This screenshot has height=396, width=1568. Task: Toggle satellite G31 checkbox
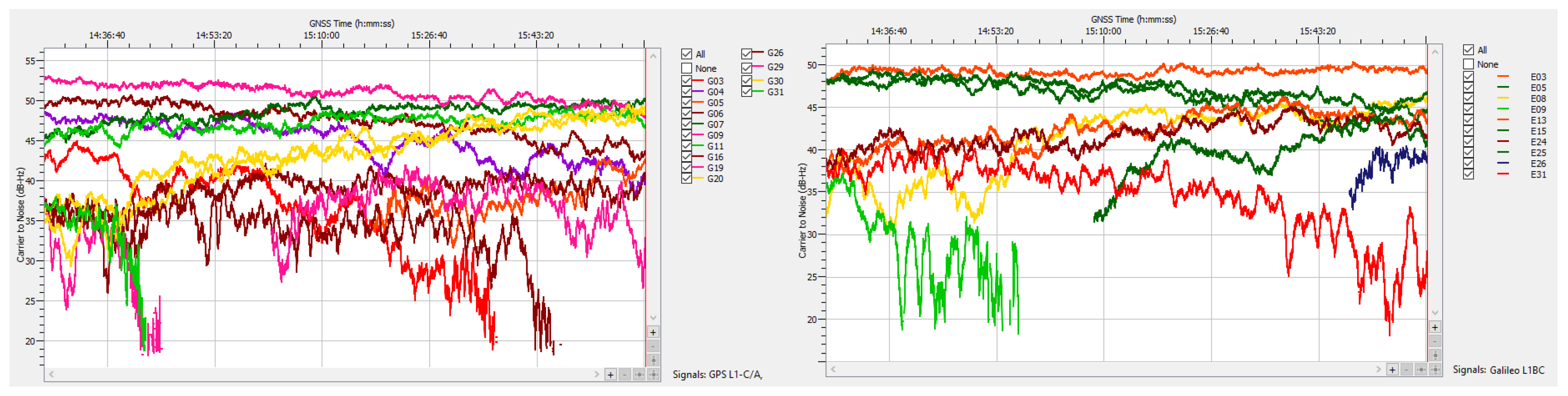(746, 92)
